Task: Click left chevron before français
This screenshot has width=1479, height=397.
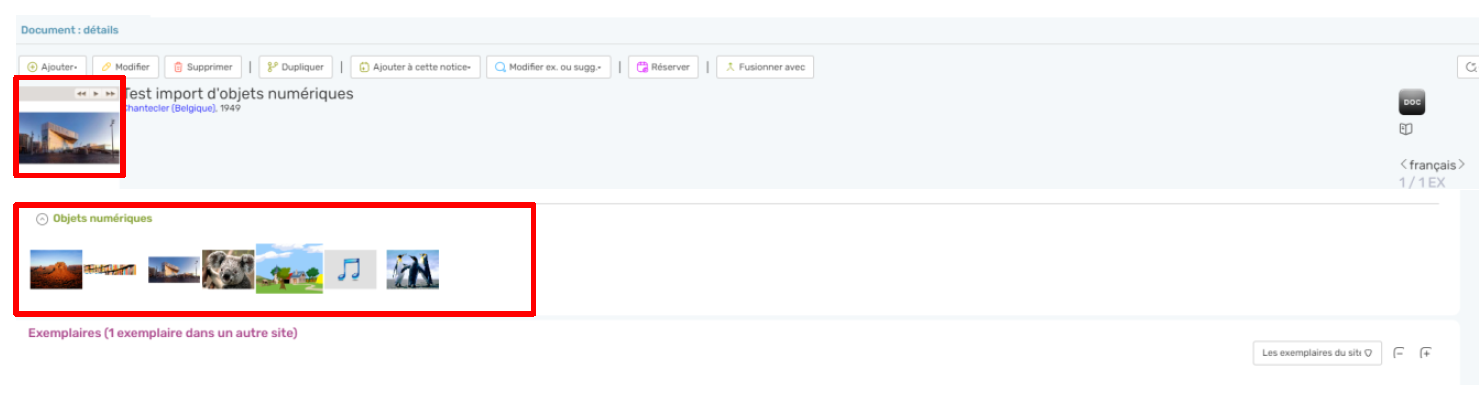Action: 1403,164
